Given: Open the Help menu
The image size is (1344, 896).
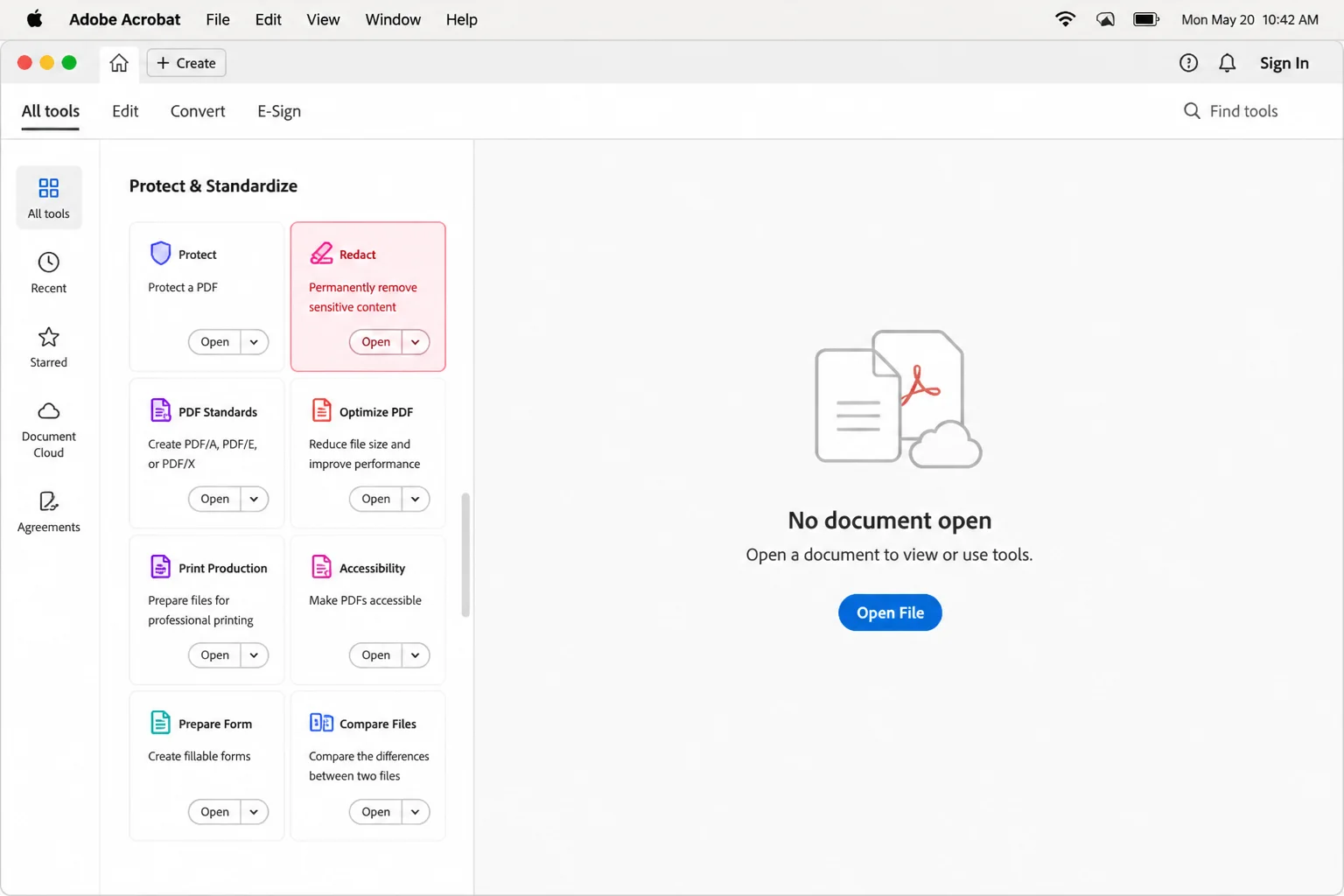Looking at the screenshot, I should pos(461,19).
